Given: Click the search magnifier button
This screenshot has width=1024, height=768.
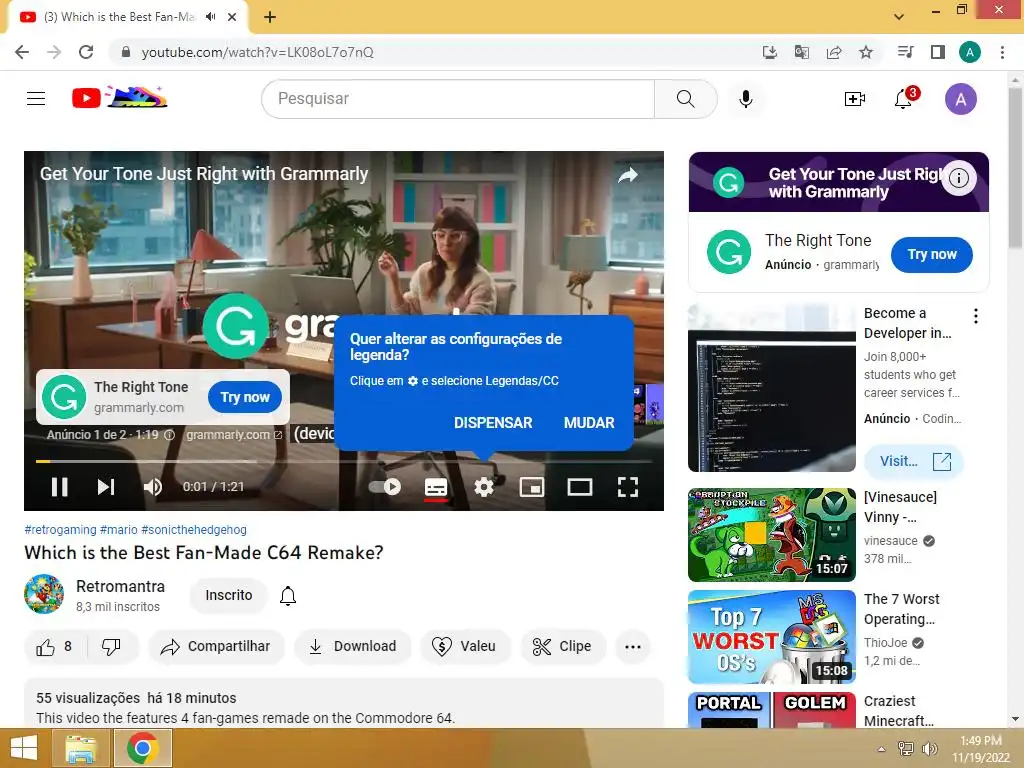Looking at the screenshot, I should click(685, 99).
